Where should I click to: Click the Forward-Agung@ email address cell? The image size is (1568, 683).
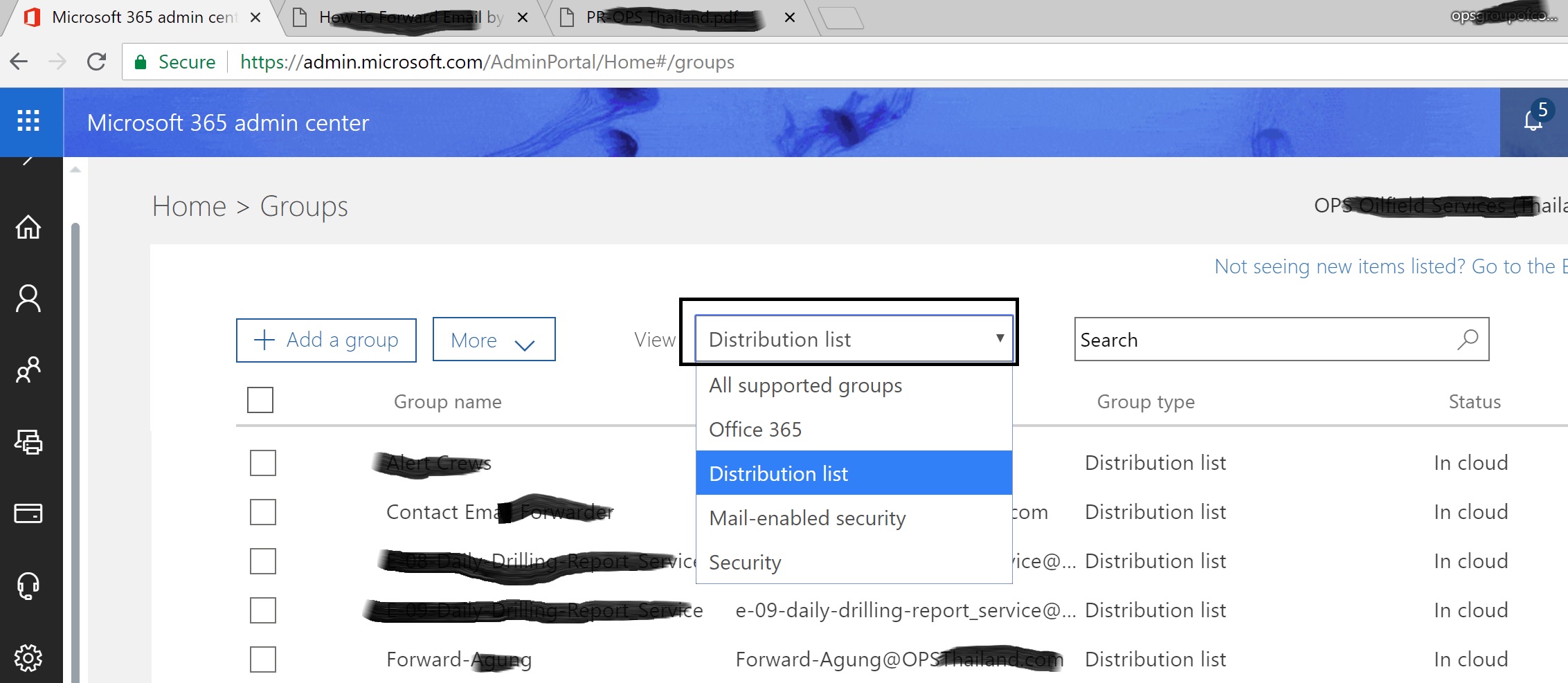click(899, 659)
